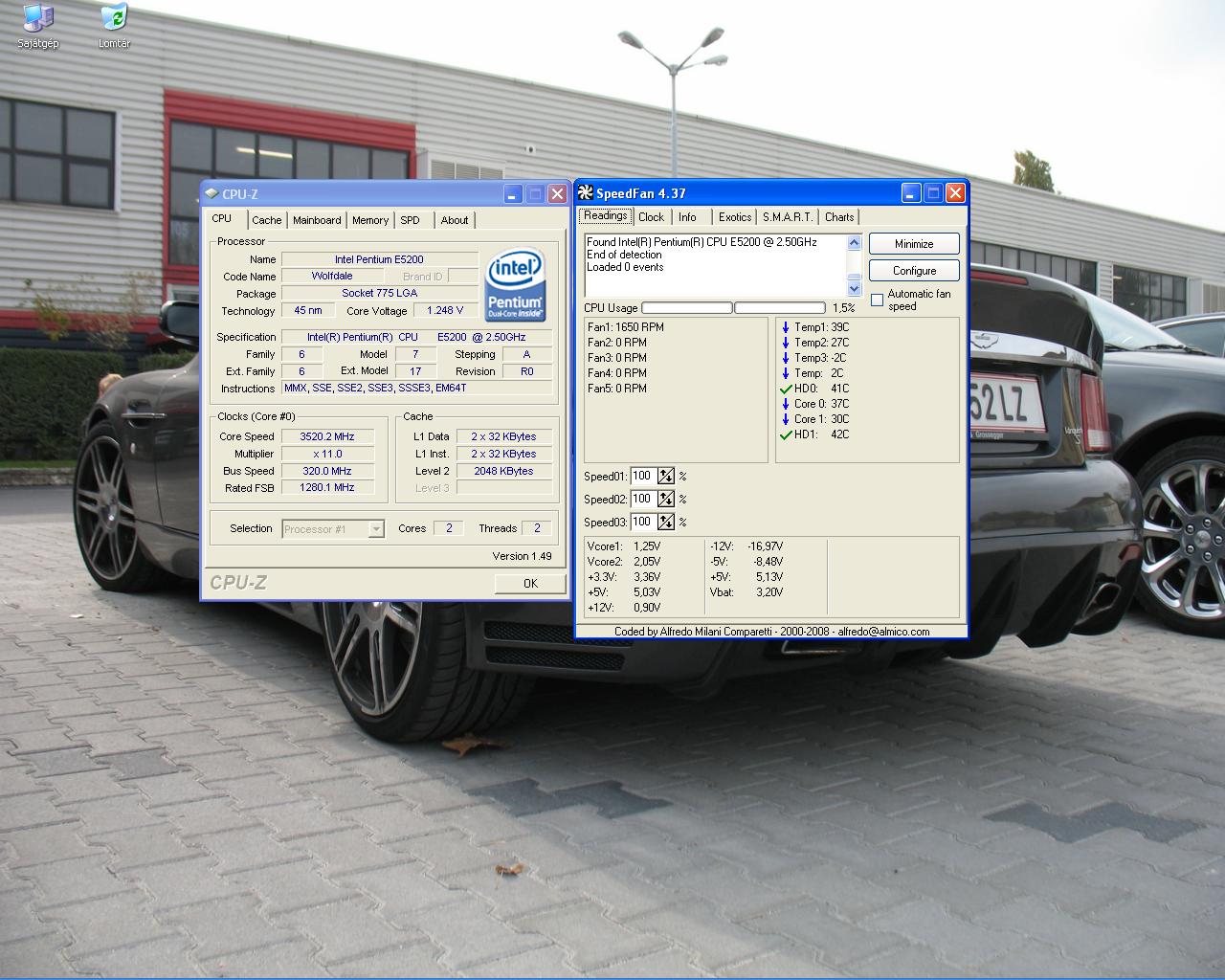Viewport: 1225px width, 980px height.
Task: Open the Memory tab in CPU-Z
Action: (x=370, y=220)
